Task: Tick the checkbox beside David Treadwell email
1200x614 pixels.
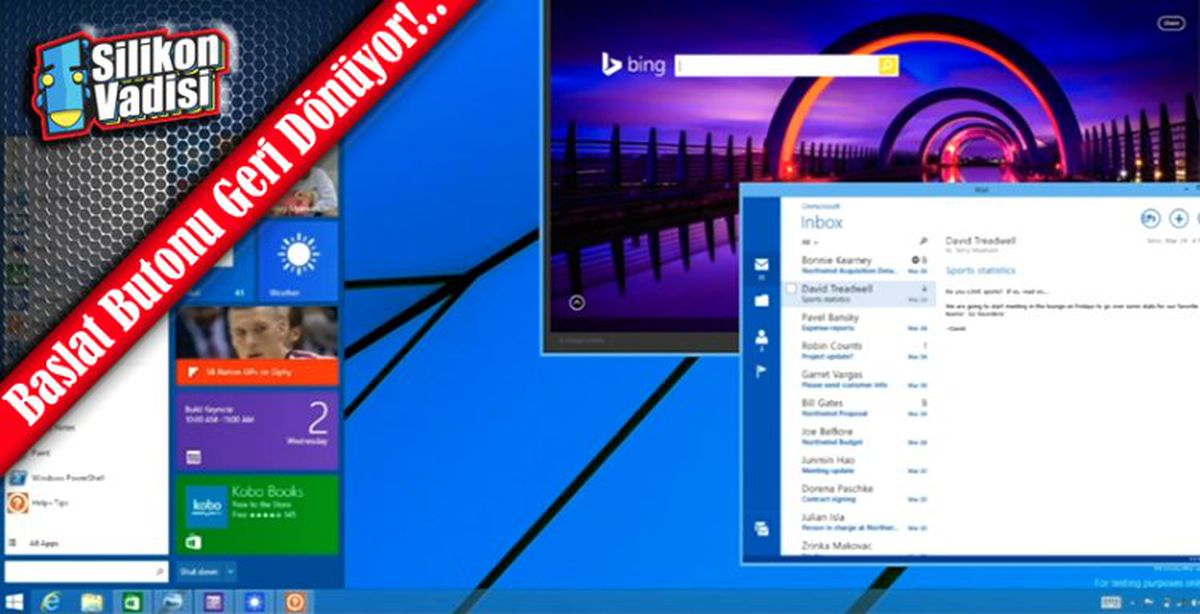Action: point(792,289)
